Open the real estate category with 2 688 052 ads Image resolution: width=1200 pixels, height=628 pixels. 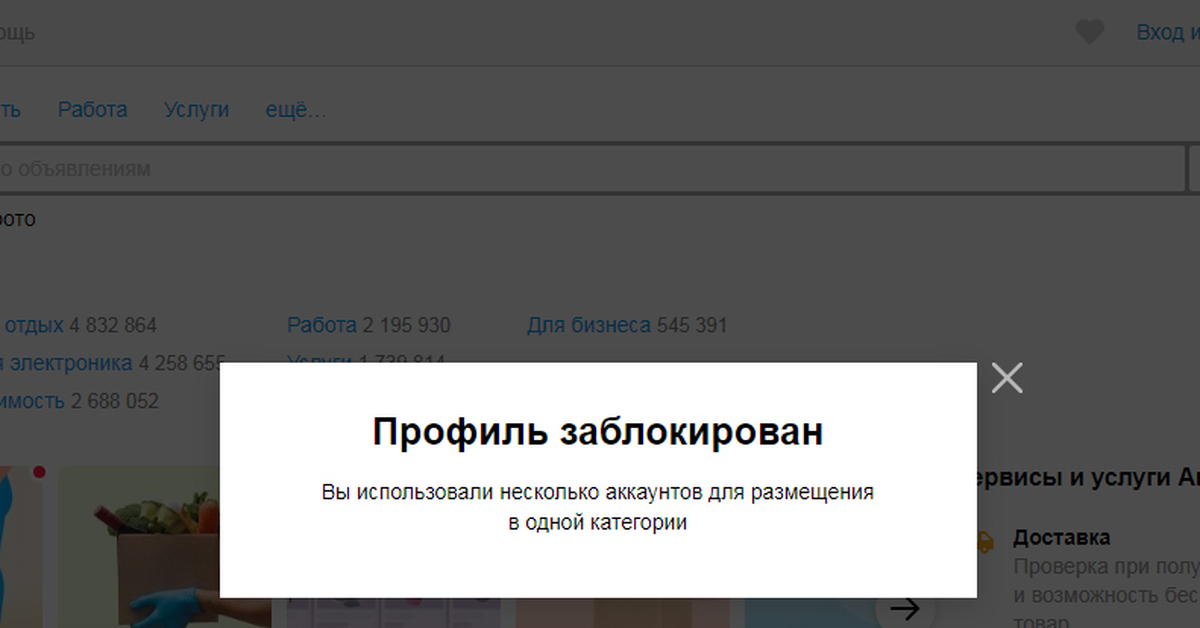pos(32,401)
